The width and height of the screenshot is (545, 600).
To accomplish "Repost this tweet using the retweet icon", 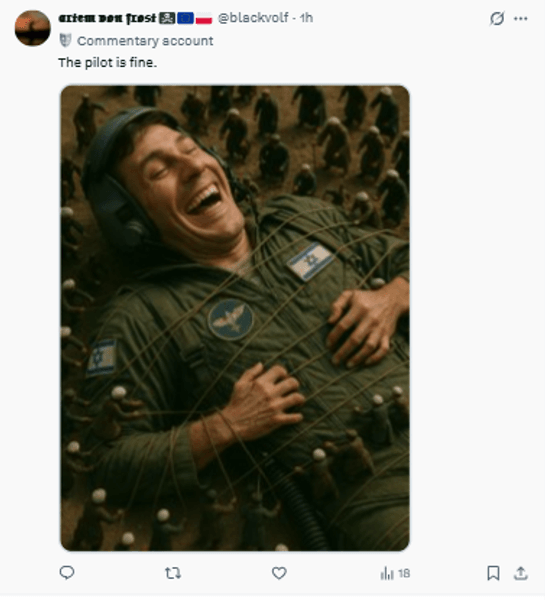I will (173, 573).
